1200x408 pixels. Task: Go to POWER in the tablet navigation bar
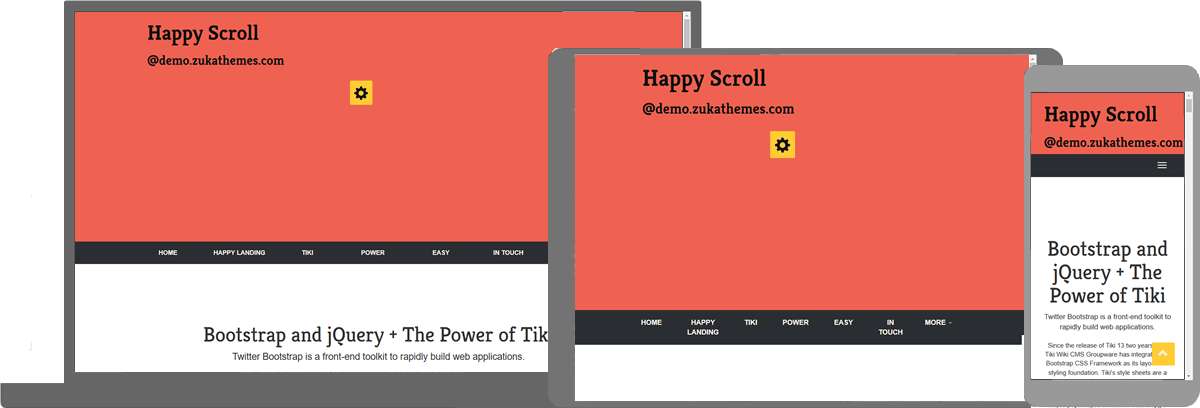796,322
